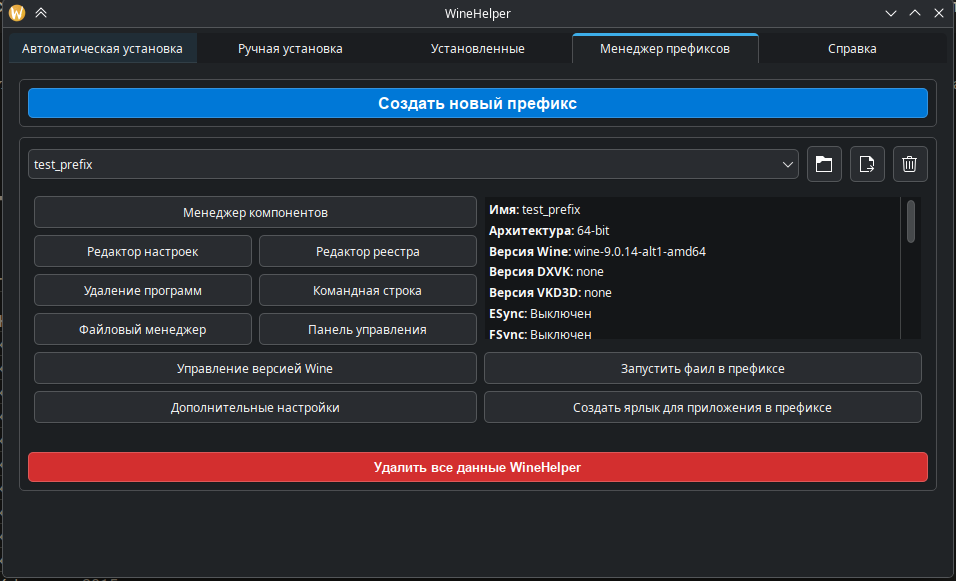Launch Редактор реестра
The image size is (956, 581).
pyautogui.click(x=367, y=252)
